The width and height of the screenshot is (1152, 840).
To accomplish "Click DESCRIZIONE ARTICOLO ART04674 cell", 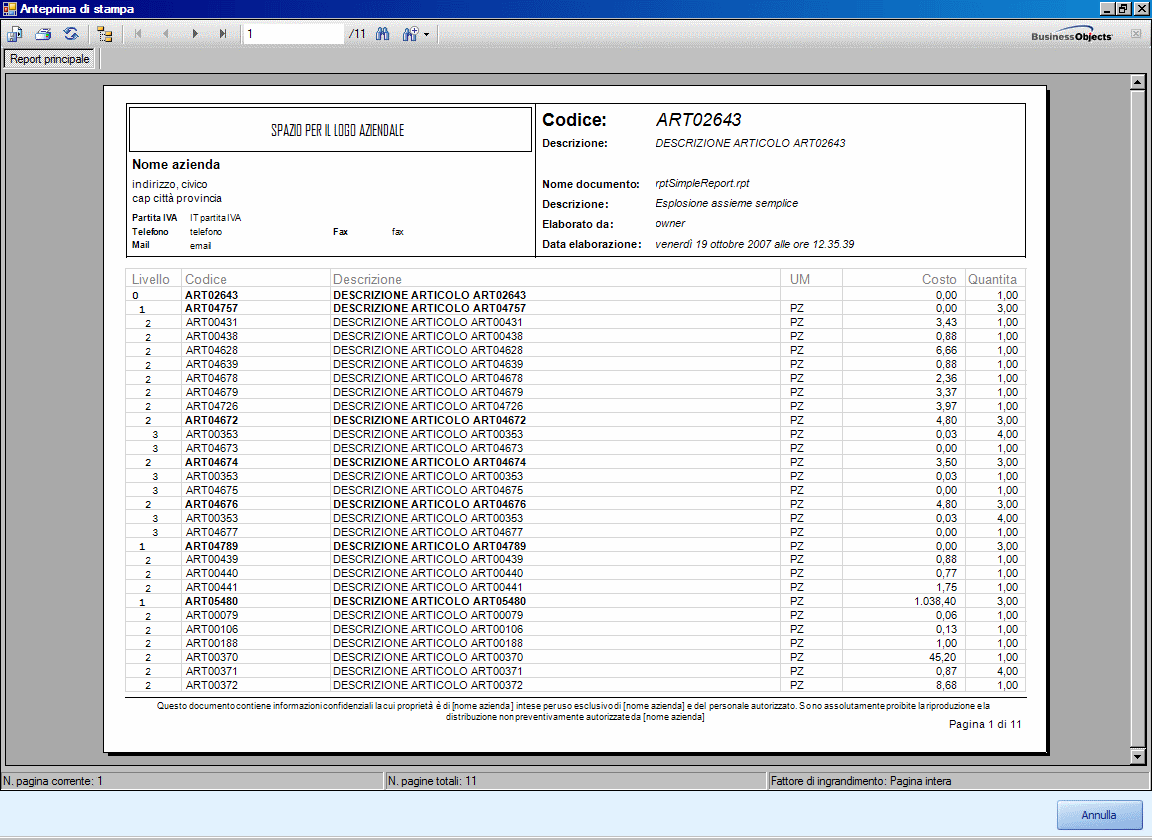I will (x=430, y=462).
